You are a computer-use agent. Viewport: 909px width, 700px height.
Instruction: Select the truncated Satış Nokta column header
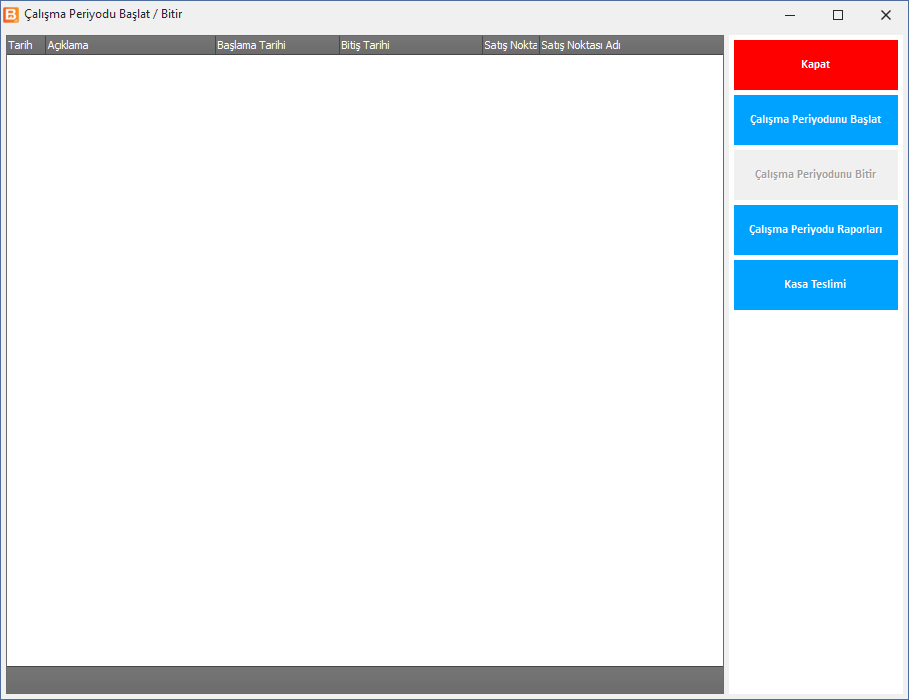[x=511, y=45]
